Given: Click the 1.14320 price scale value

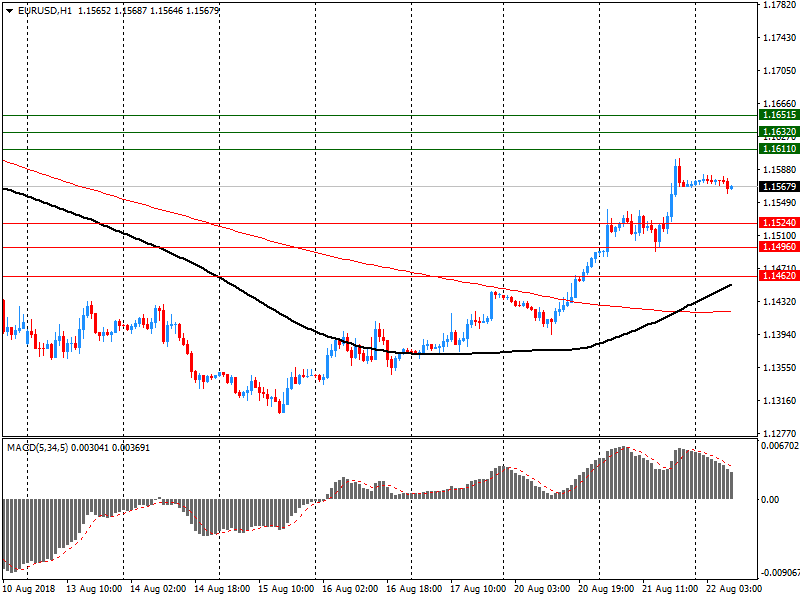Looking at the screenshot, I should pyautogui.click(x=780, y=302).
